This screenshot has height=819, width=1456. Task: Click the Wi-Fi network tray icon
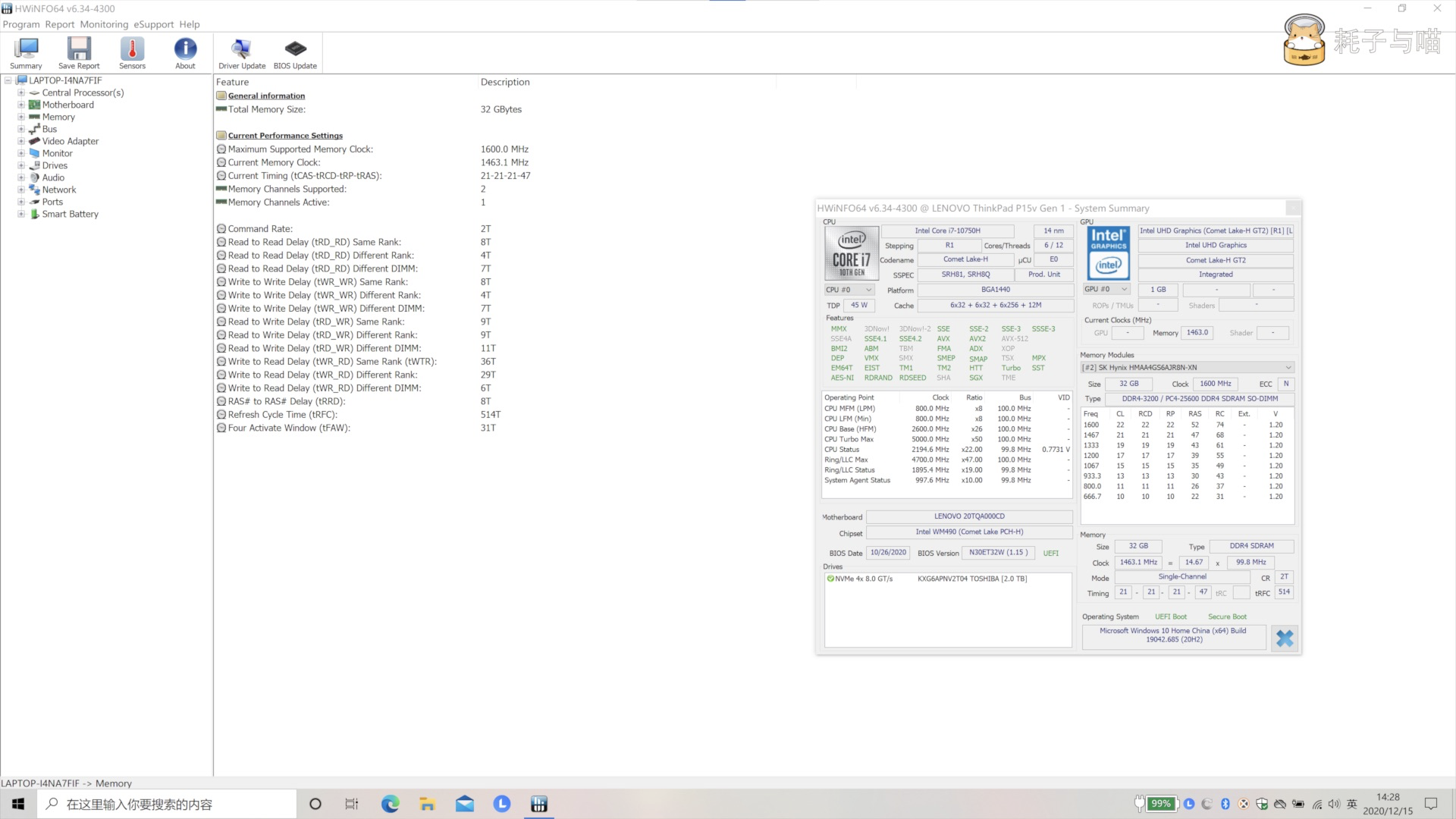[x=1316, y=804]
